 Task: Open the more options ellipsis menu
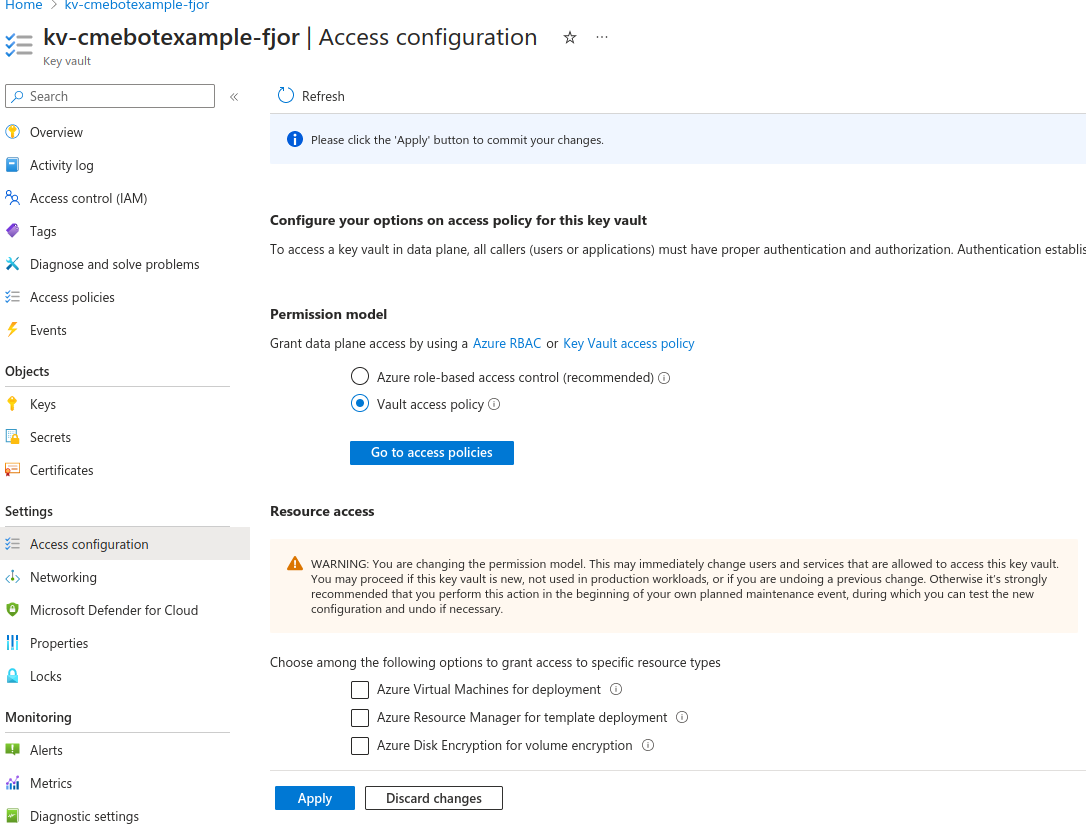[x=602, y=37]
